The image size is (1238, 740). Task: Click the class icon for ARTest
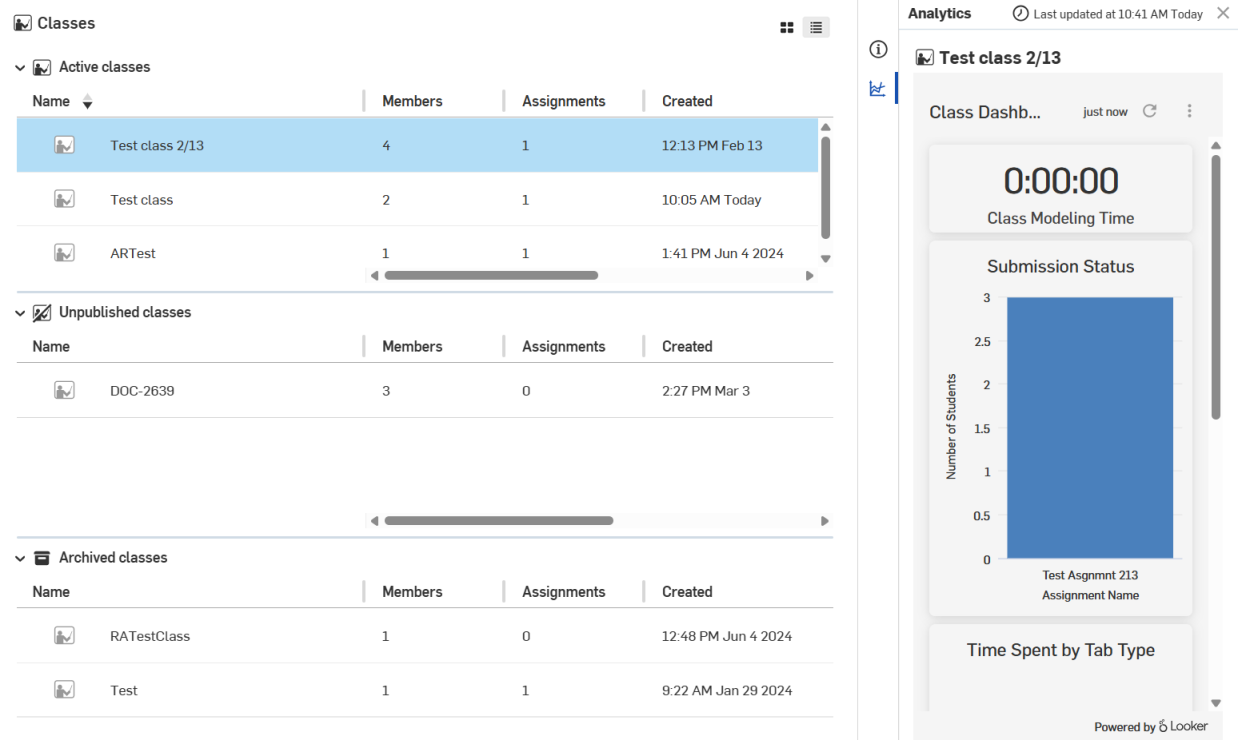[x=64, y=253]
